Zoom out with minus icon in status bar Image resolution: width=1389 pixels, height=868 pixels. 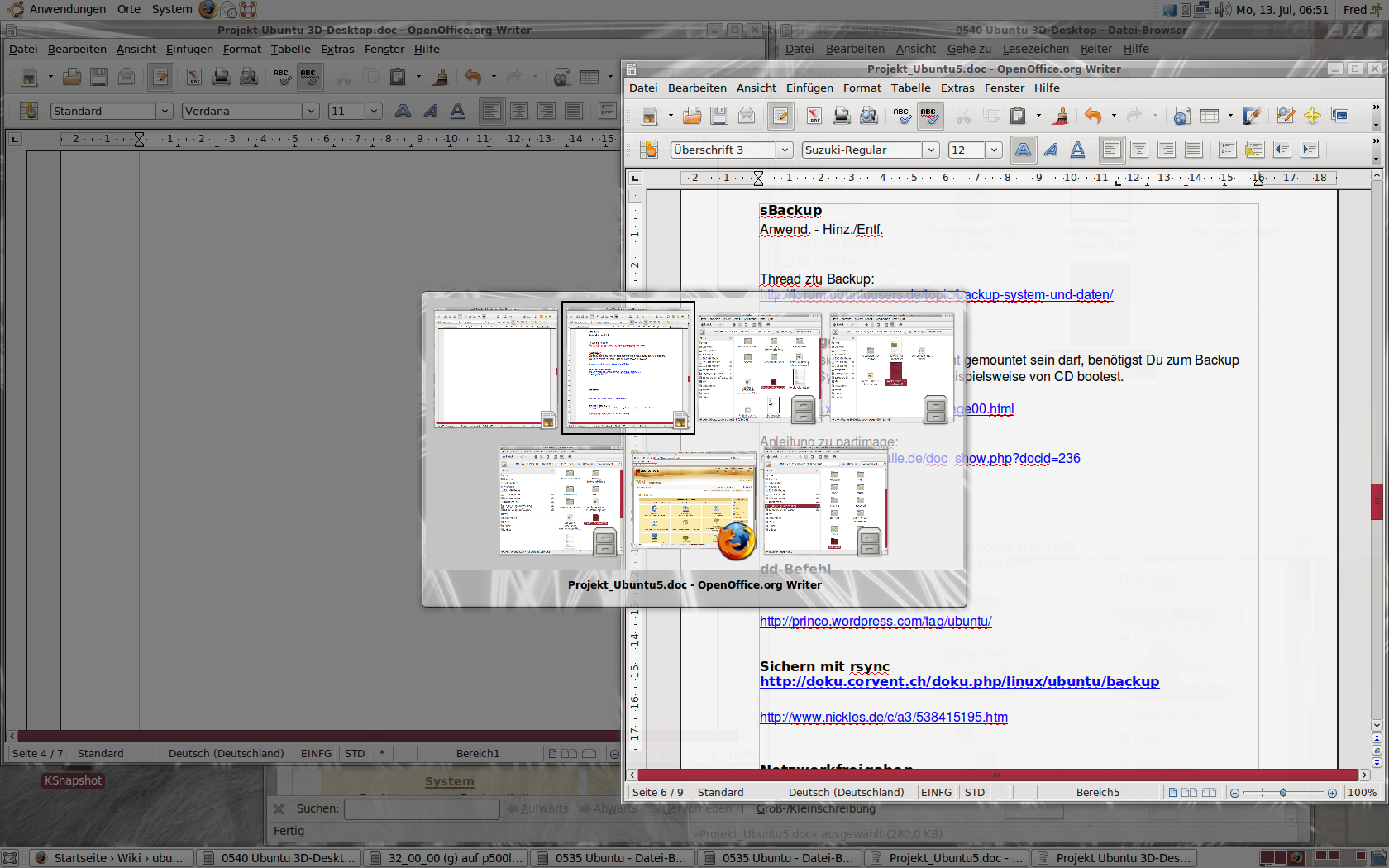[1234, 793]
